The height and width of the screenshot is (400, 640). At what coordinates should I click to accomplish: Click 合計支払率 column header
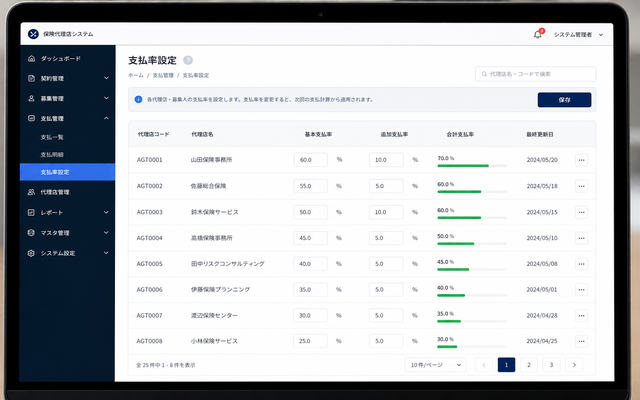[460, 134]
